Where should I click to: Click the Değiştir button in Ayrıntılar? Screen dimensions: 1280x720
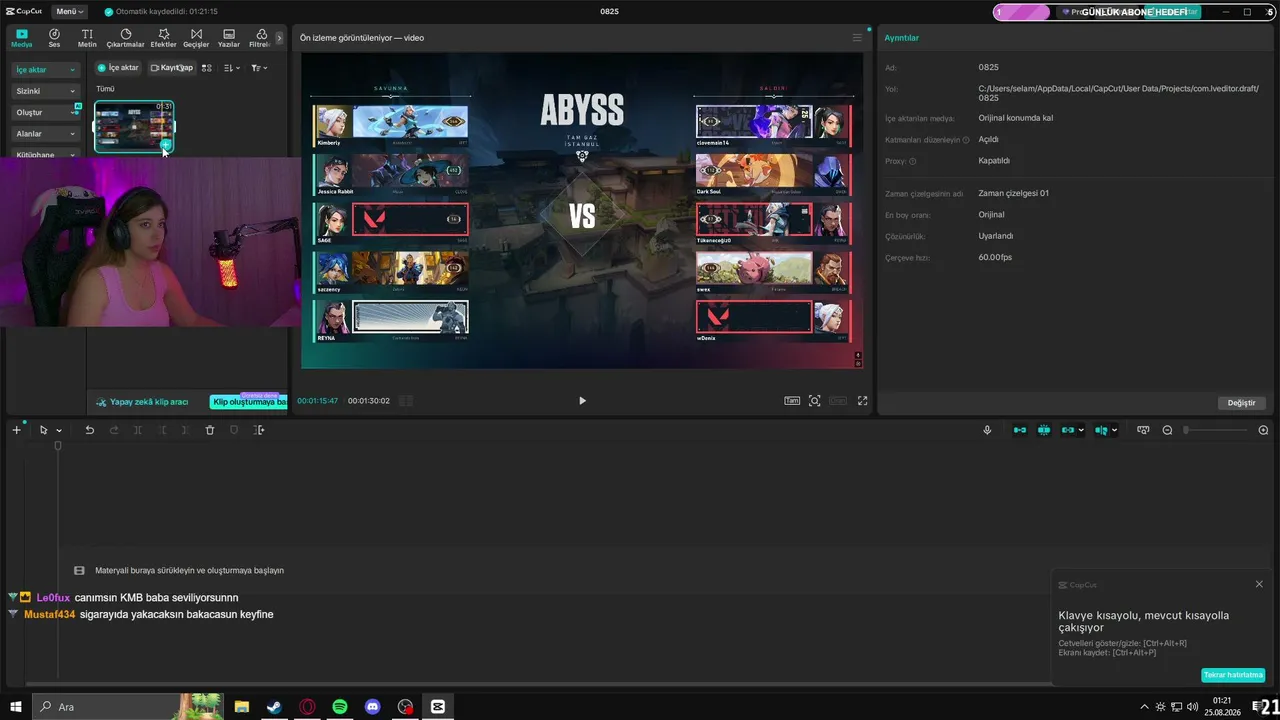[1241, 403]
